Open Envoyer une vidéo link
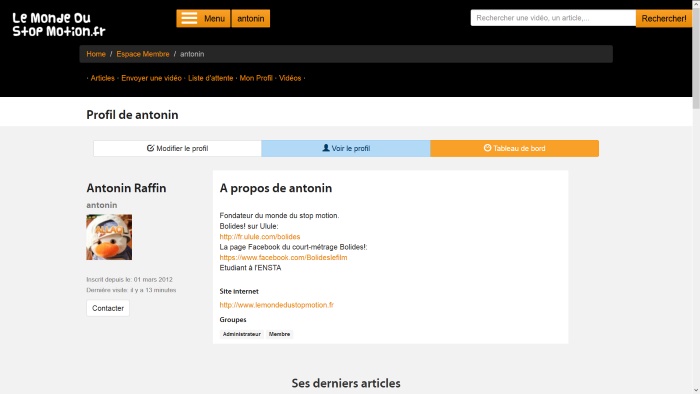 [151, 78]
